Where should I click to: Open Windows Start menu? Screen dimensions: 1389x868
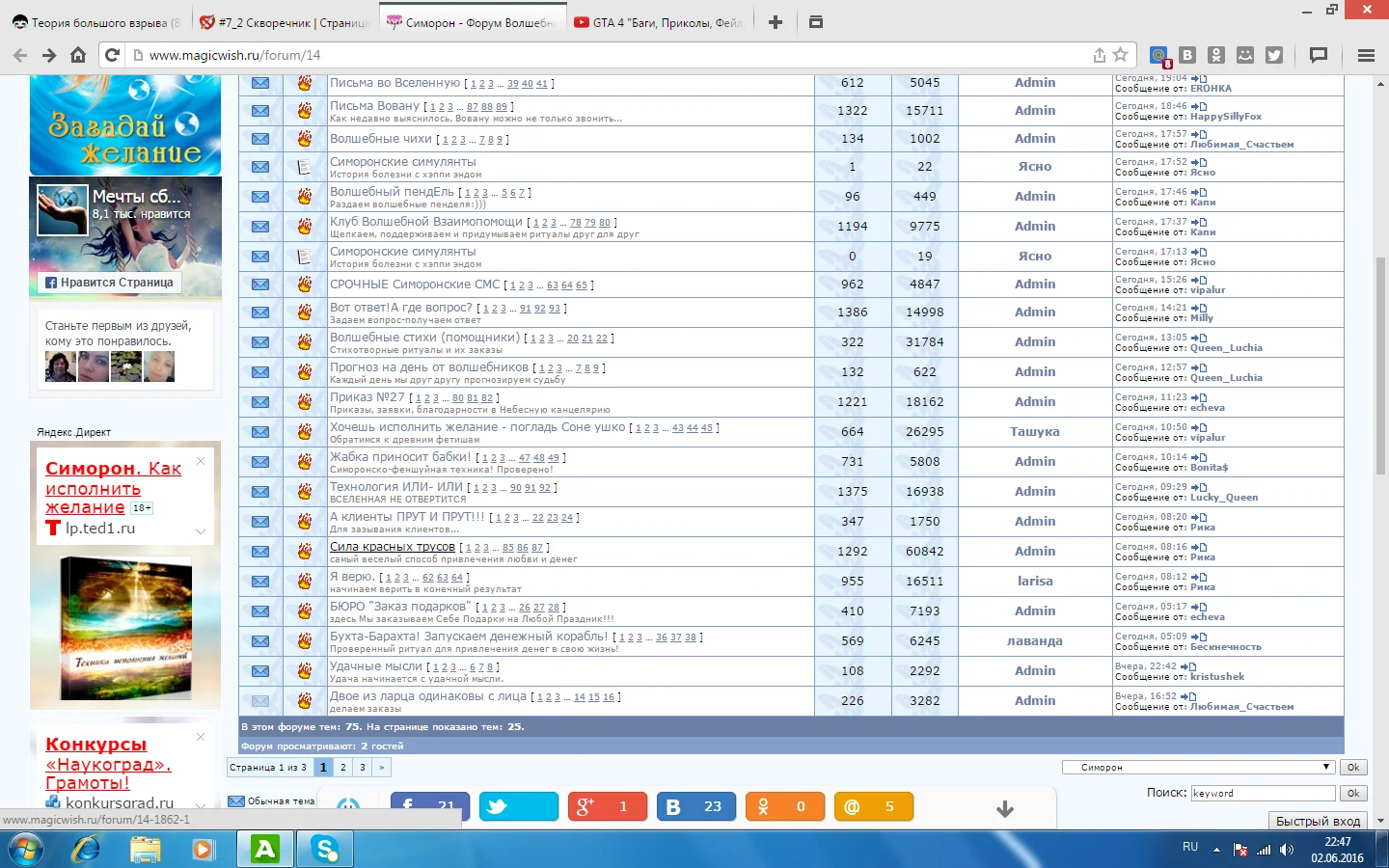click(x=25, y=850)
